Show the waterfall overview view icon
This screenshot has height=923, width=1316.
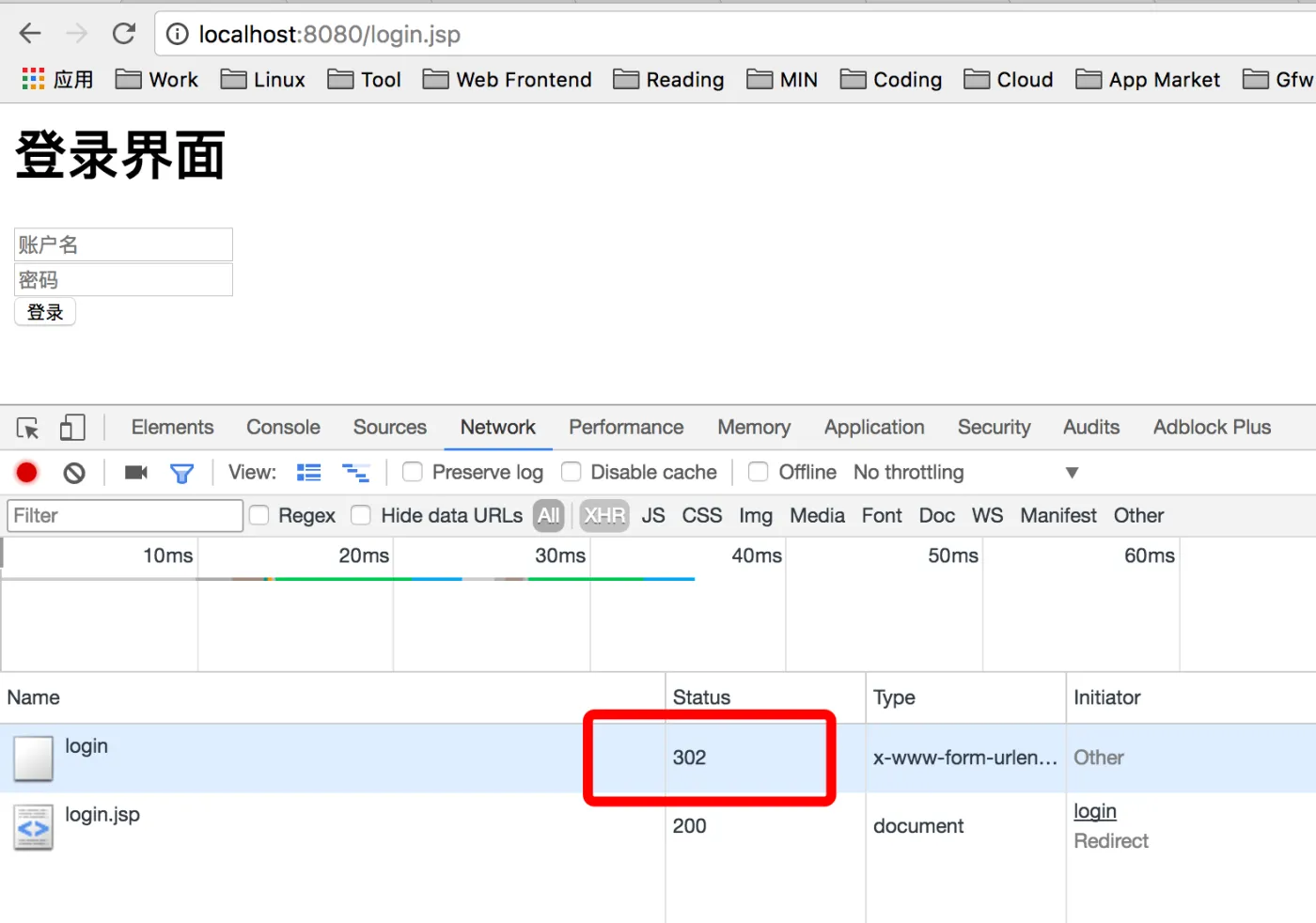(355, 473)
